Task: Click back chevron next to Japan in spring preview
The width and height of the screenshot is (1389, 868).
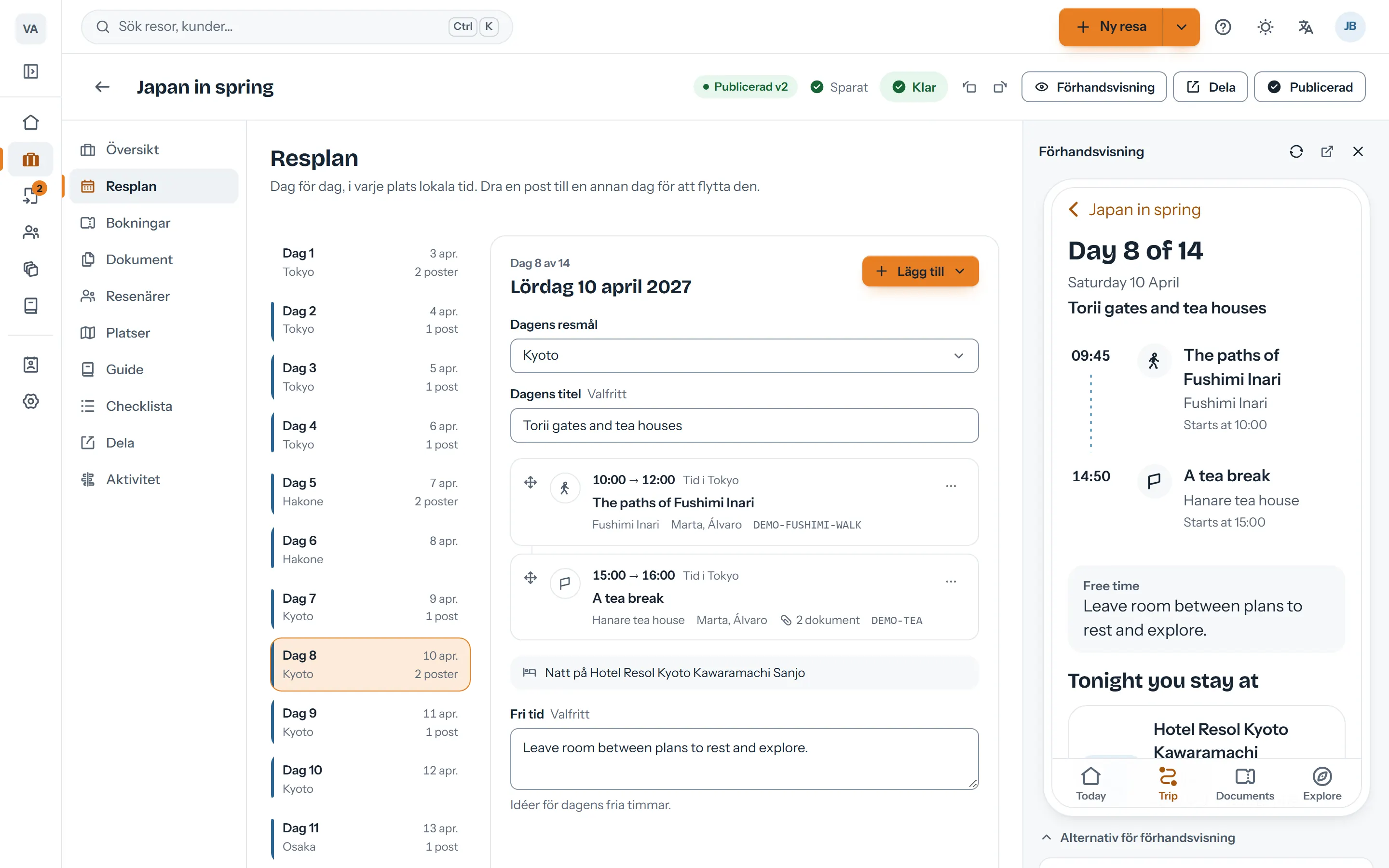Action: pos(1074,210)
